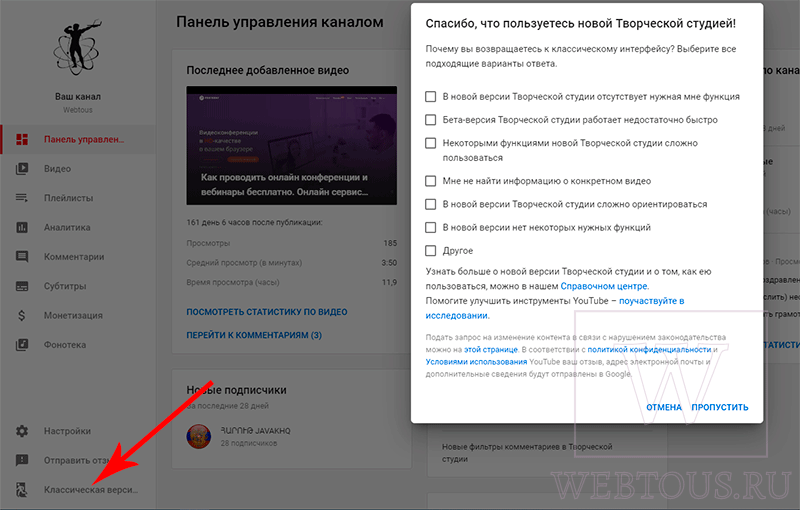This screenshot has height=510, width=800.
Task: Check 'отсутствует нужная мне функция' option
Action: (431, 96)
